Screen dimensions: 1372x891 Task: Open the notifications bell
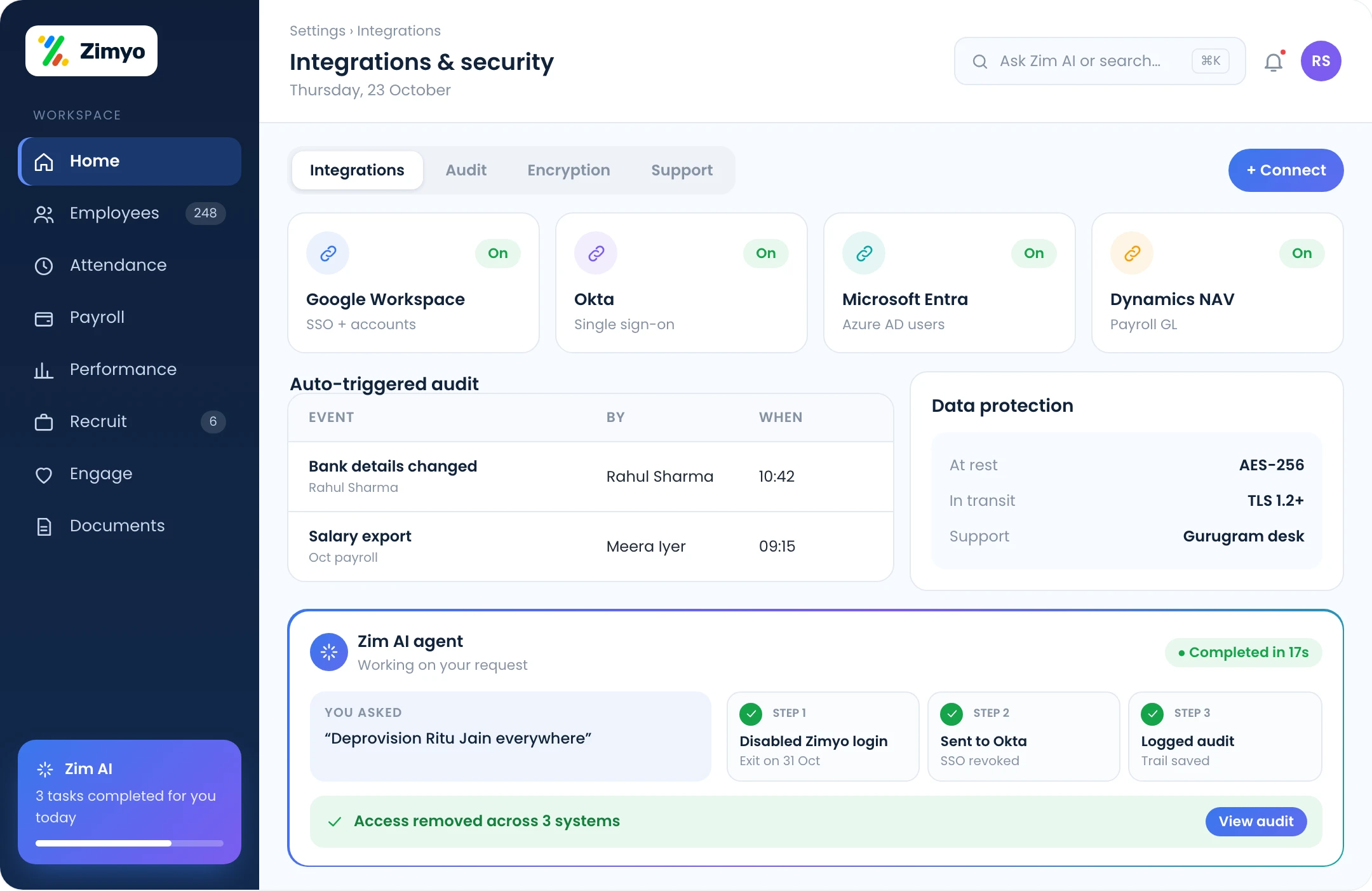click(x=1274, y=62)
